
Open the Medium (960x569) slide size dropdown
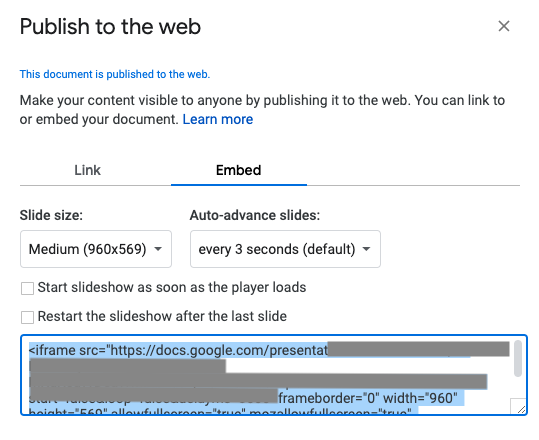(x=96, y=249)
